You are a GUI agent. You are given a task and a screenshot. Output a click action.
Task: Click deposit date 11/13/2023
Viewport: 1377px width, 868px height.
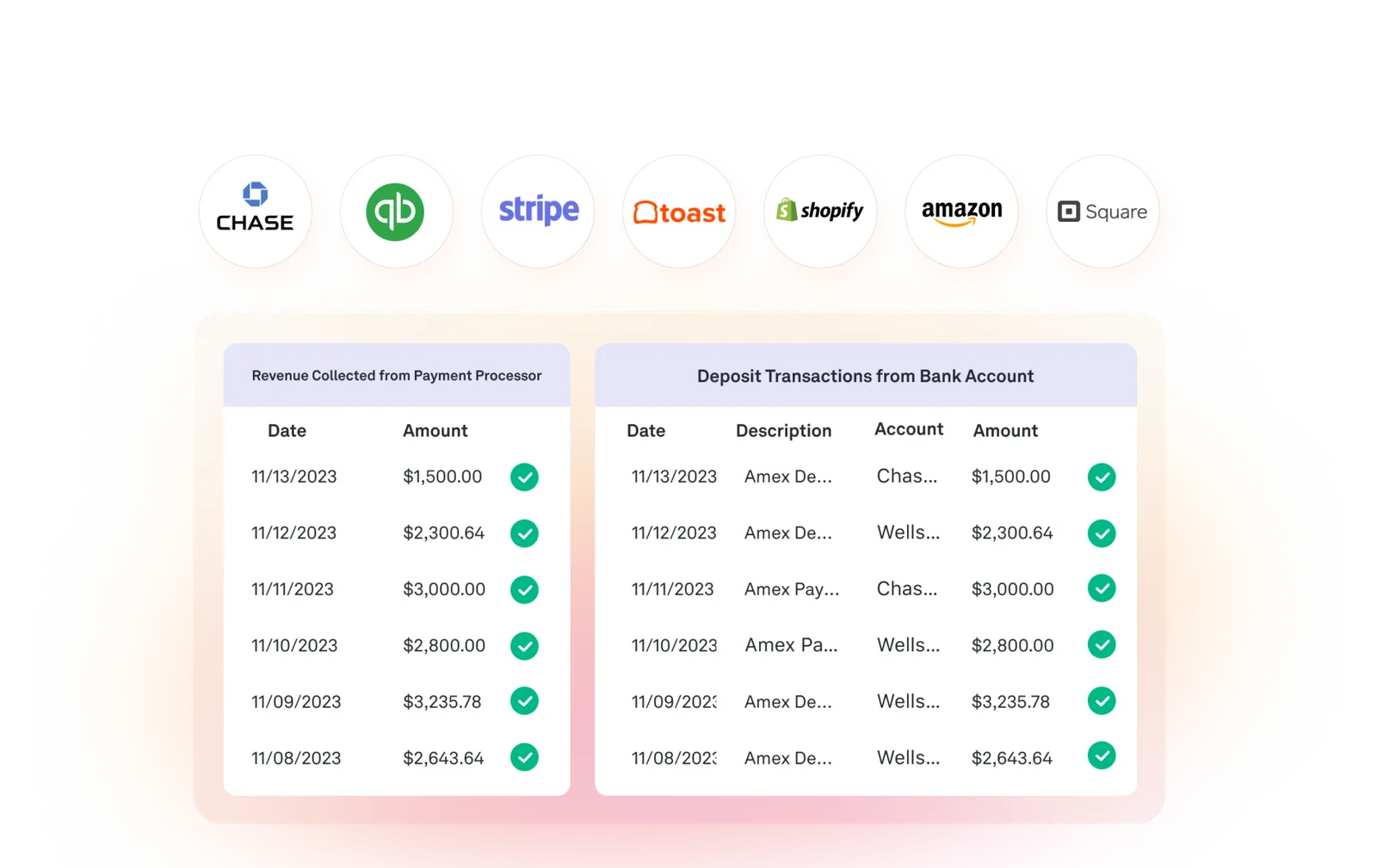[x=674, y=477]
